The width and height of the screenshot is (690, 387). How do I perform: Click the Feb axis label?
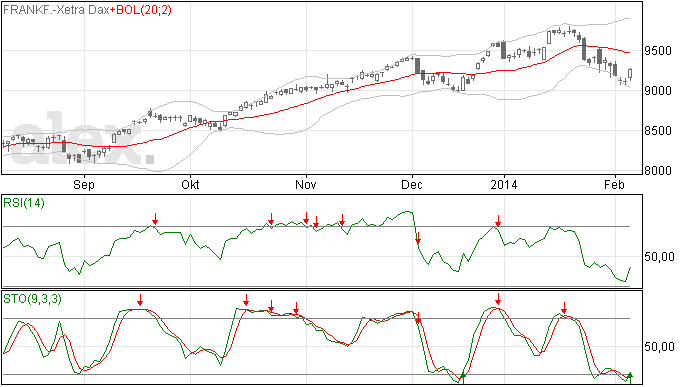click(x=614, y=184)
